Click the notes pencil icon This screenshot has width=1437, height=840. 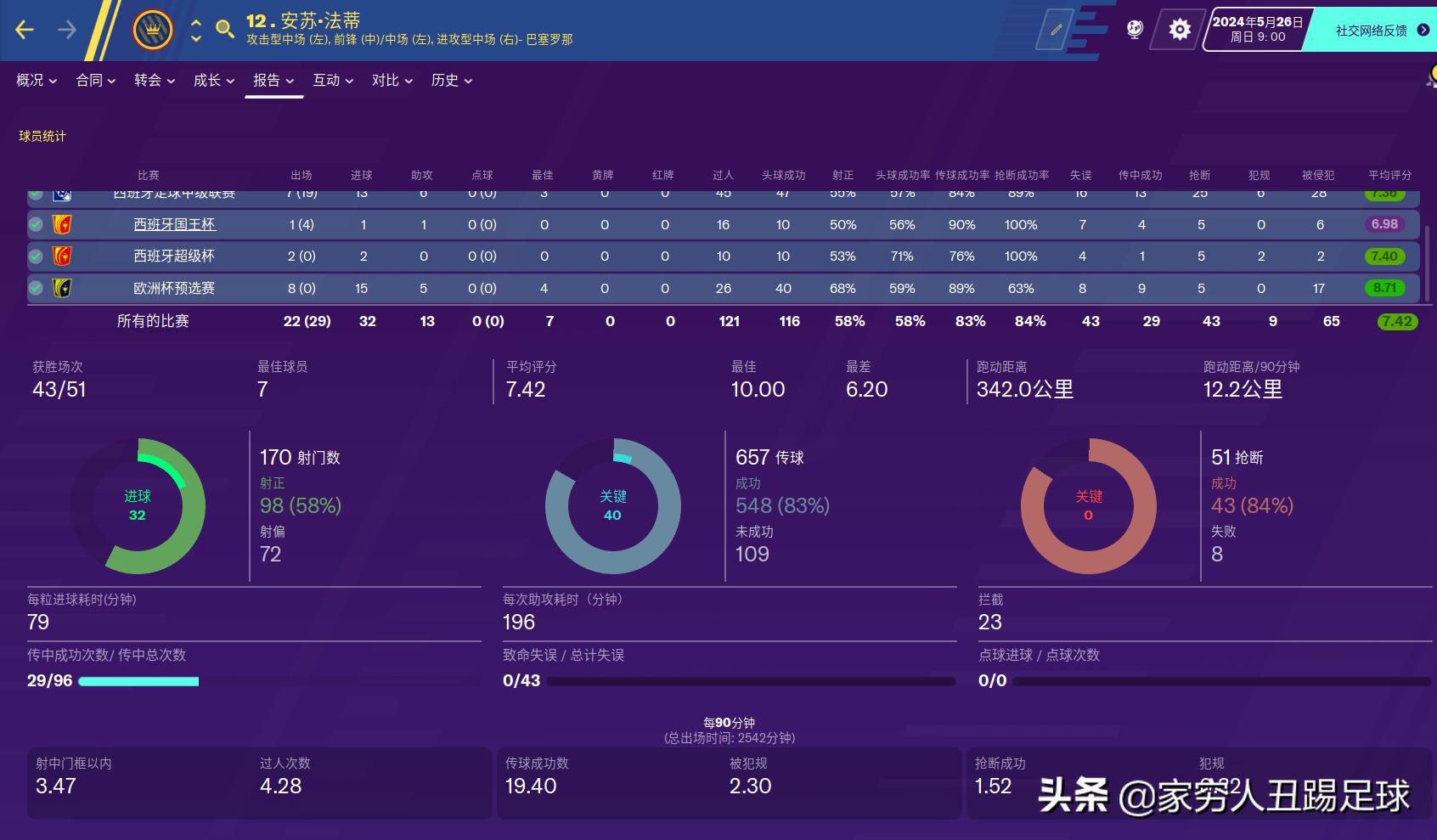(1055, 28)
